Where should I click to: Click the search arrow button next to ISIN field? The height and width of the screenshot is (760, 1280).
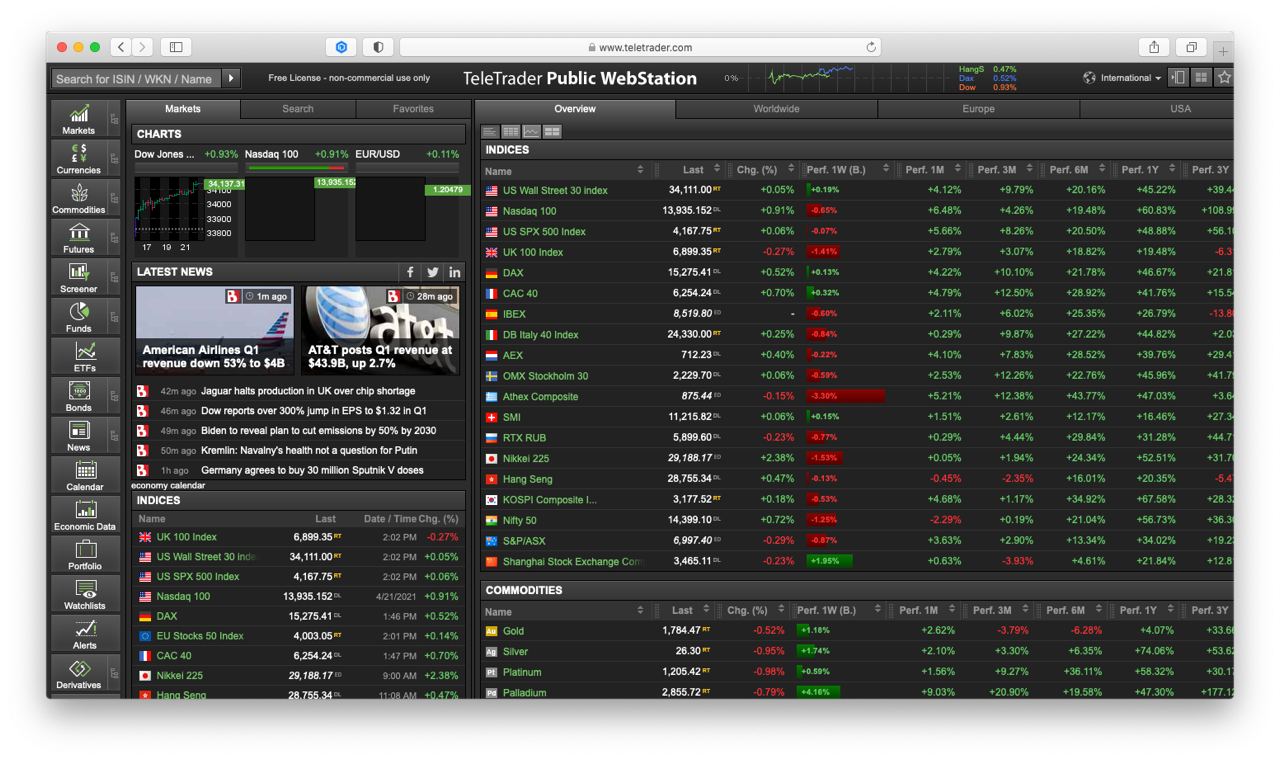[x=231, y=78]
